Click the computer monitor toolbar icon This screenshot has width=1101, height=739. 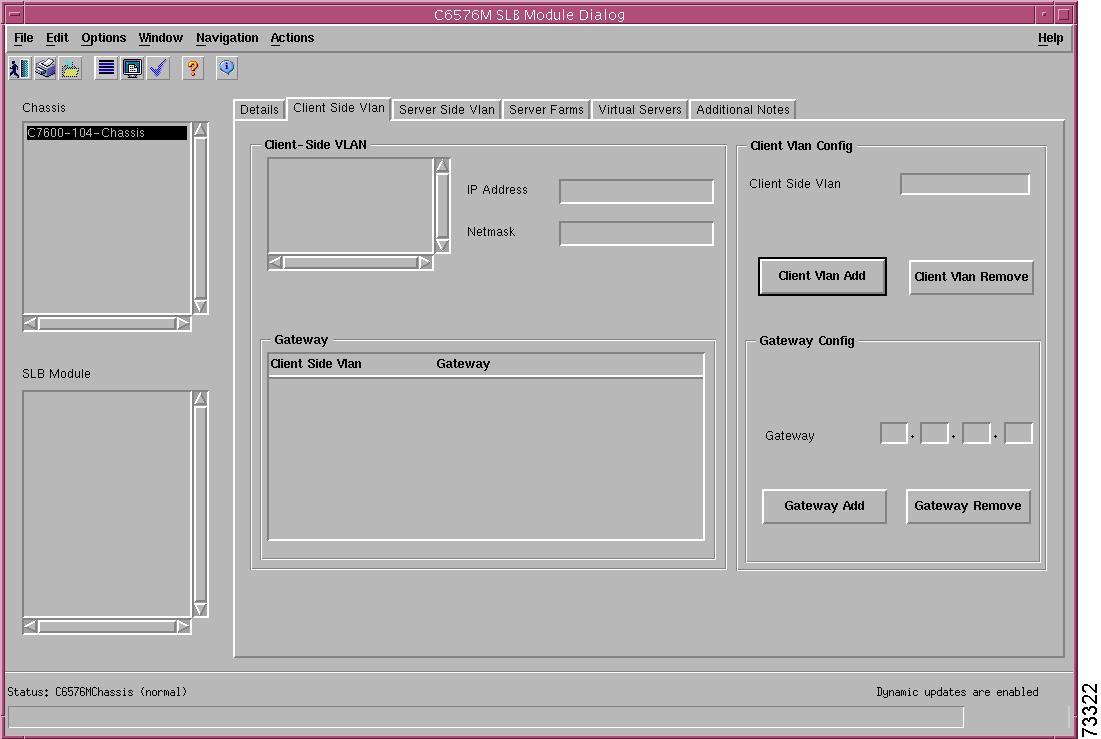pos(132,68)
